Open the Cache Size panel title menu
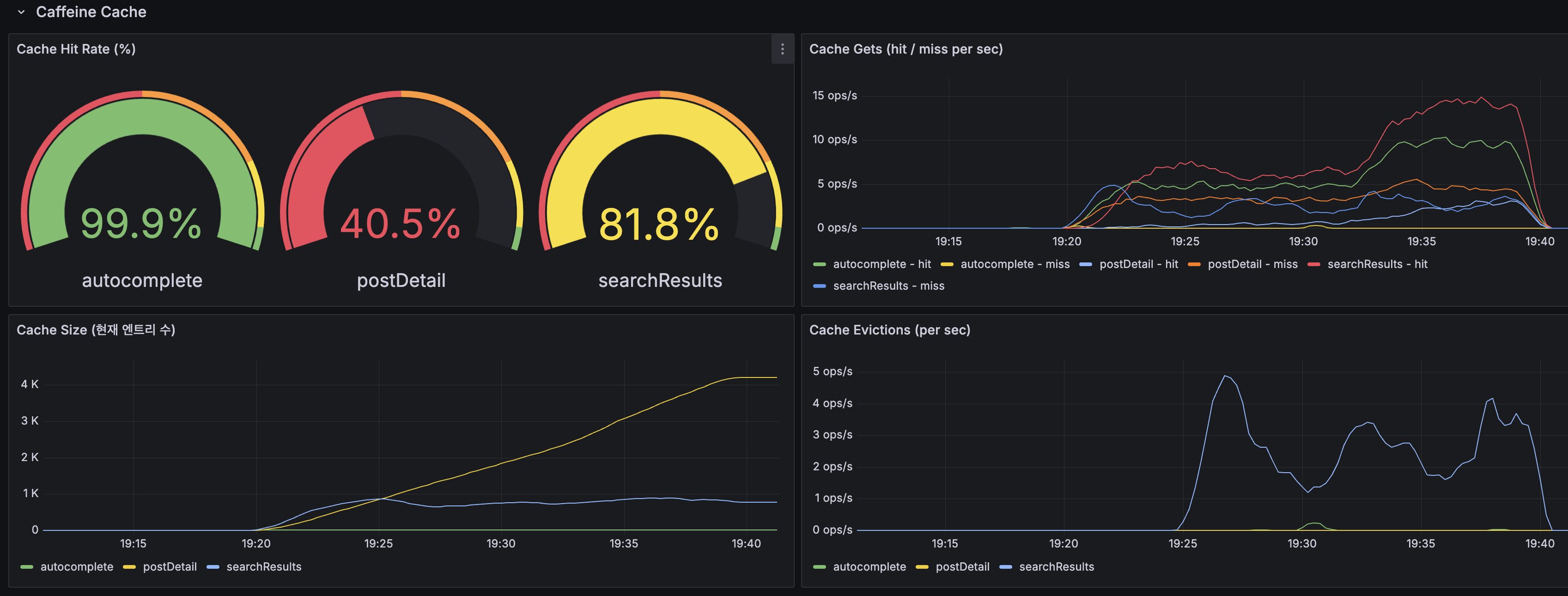1568x596 pixels. [96, 330]
